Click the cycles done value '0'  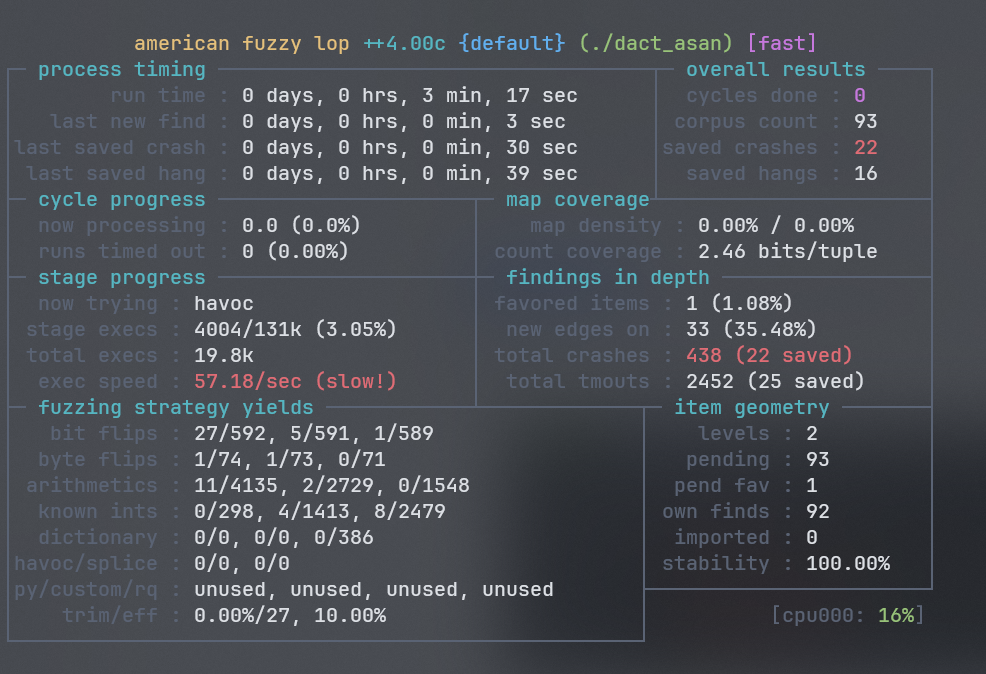pos(860,96)
